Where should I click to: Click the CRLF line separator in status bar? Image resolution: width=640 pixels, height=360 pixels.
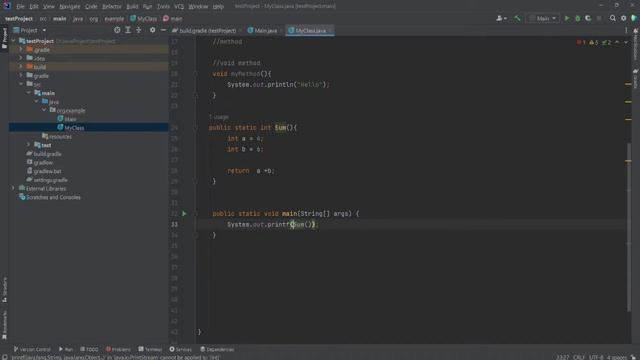[x=578, y=357]
